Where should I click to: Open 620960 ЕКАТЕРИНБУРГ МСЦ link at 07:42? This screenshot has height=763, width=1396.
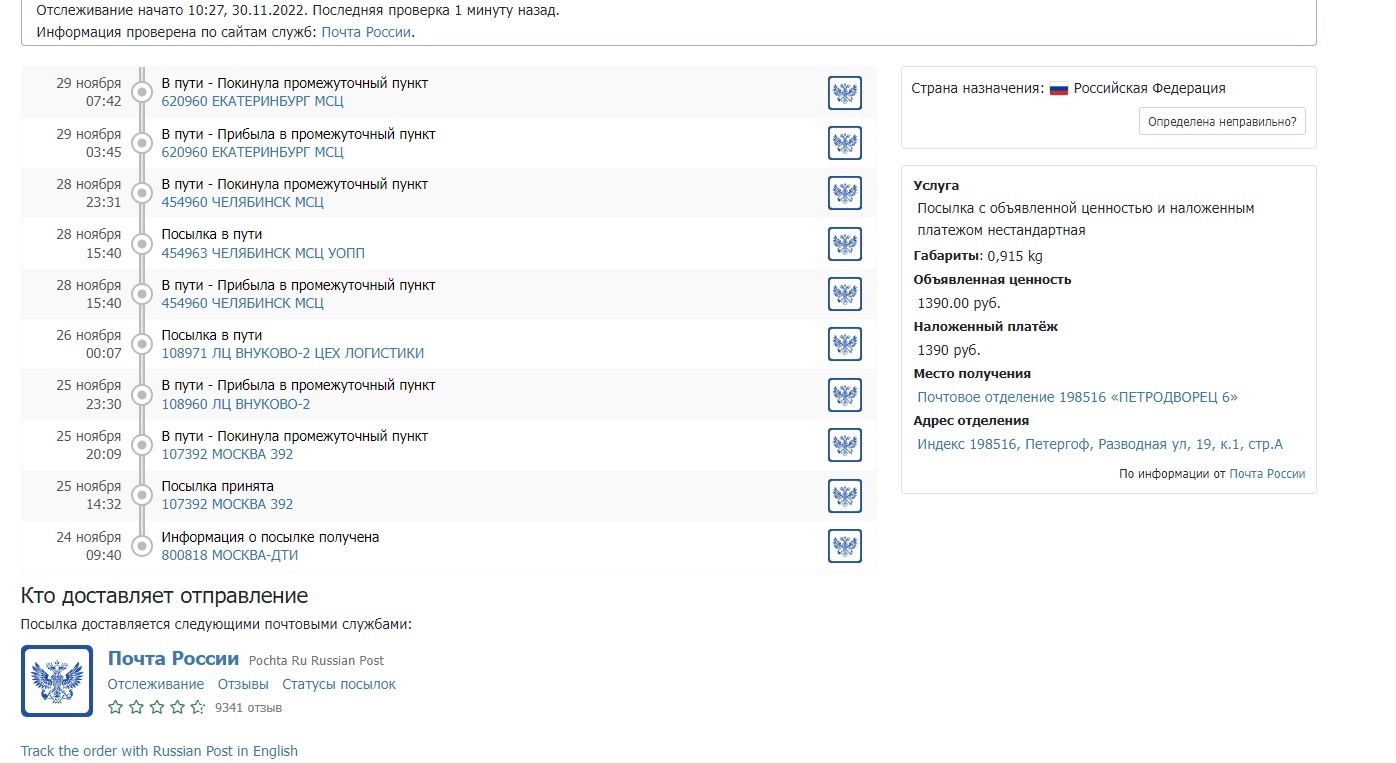coord(252,101)
